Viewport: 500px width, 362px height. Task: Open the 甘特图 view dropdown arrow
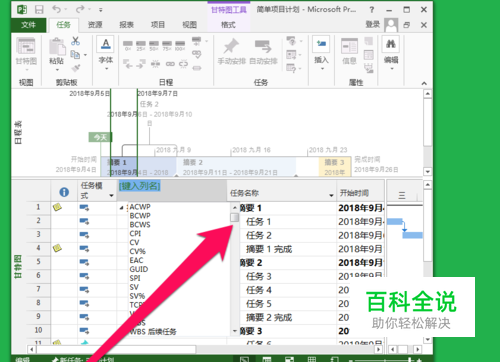coord(26,70)
